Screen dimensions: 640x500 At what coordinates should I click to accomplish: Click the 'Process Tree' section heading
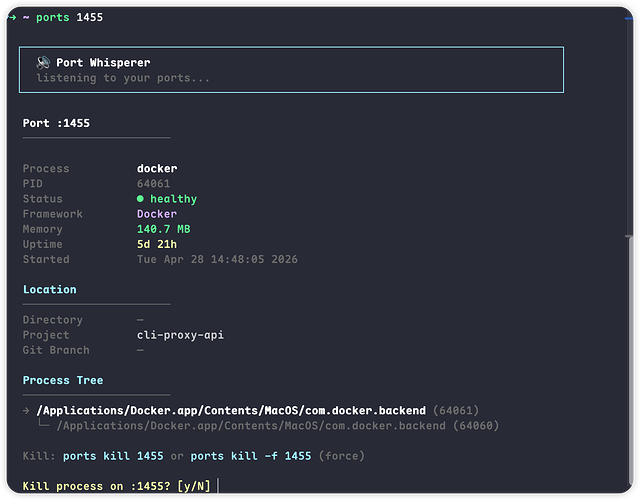tap(63, 380)
